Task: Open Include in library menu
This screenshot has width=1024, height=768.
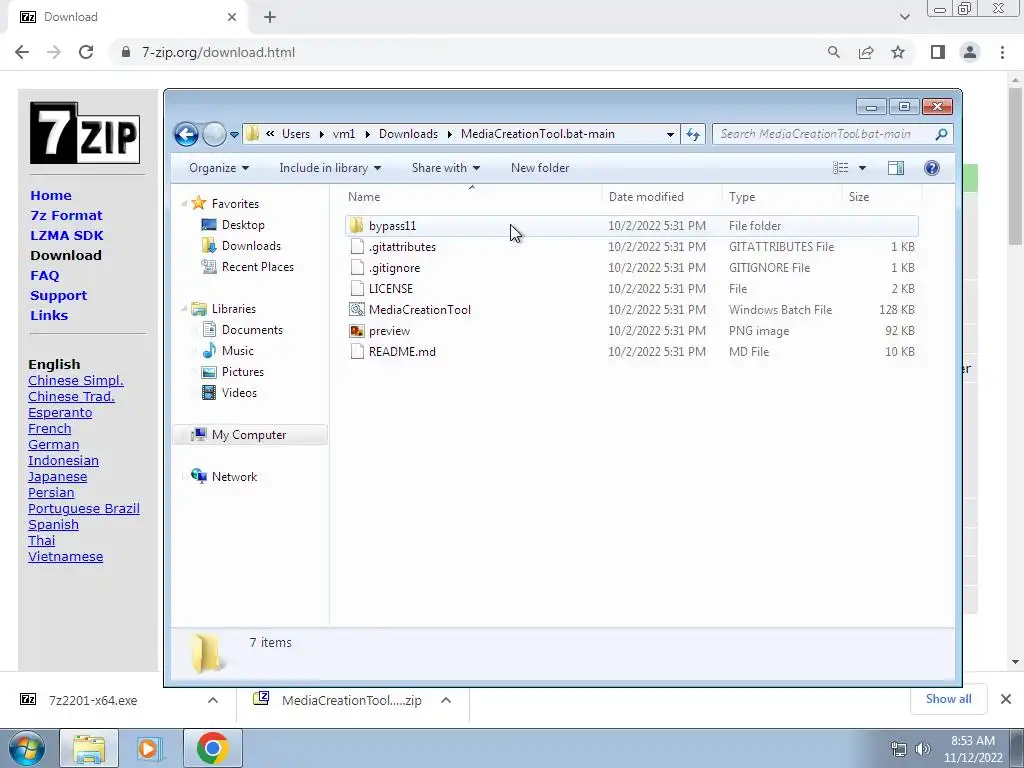Action: click(x=330, y=168)
